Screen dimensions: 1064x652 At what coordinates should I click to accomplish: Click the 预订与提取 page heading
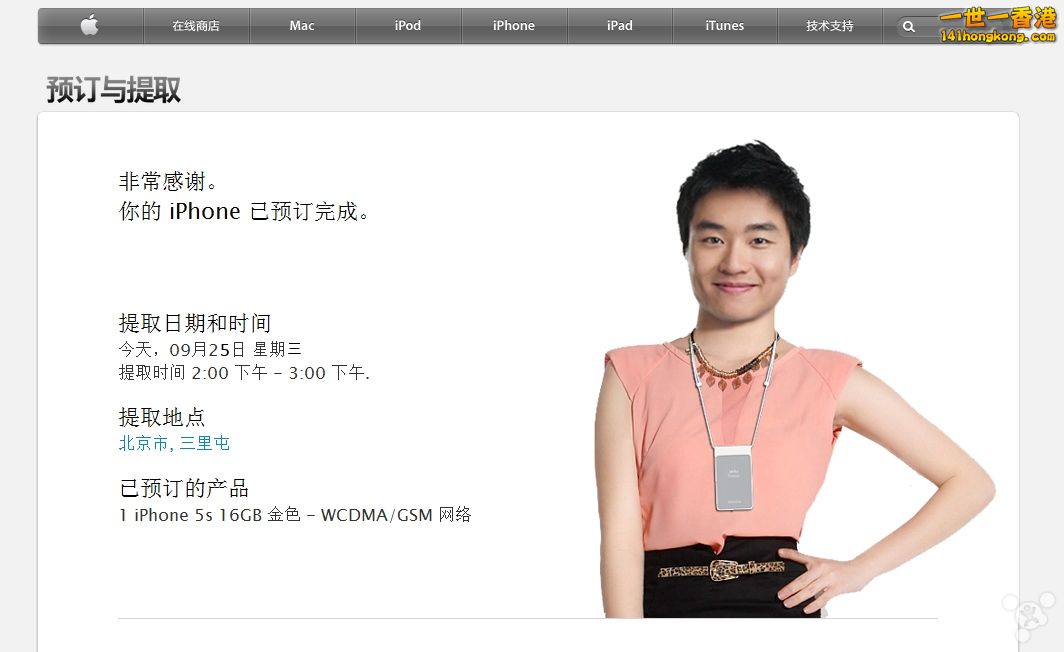pos(113,90)
